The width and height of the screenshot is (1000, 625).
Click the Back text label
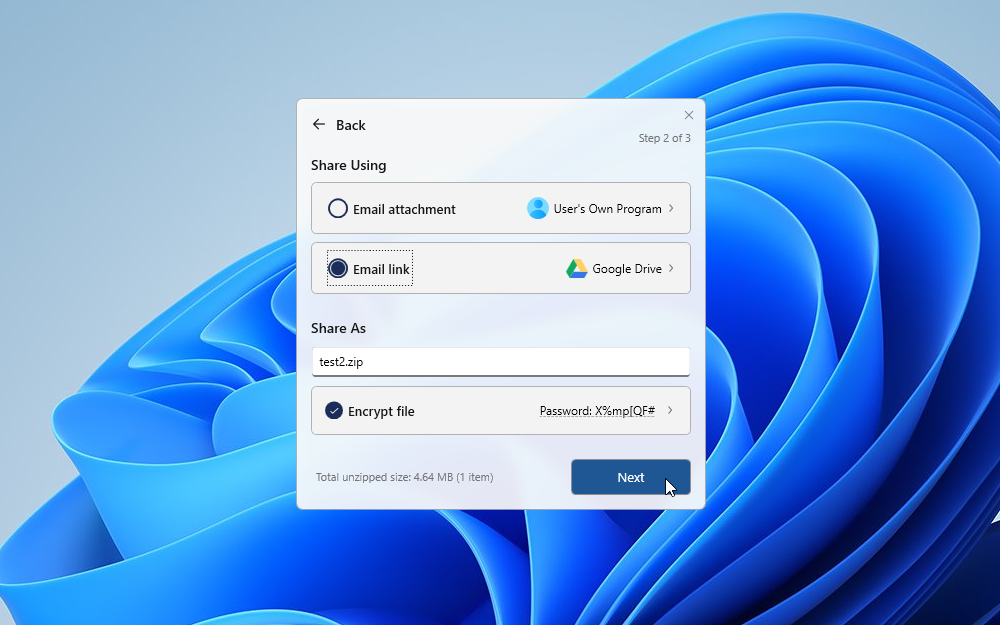(351, 125)
